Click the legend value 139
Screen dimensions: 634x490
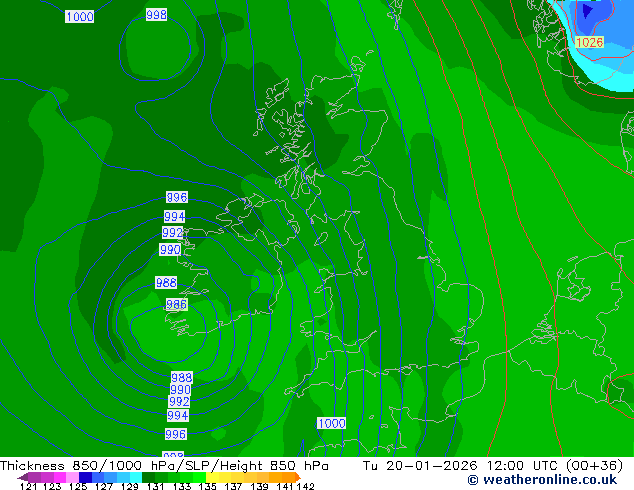pyautogui.click(x=259, y=486)
